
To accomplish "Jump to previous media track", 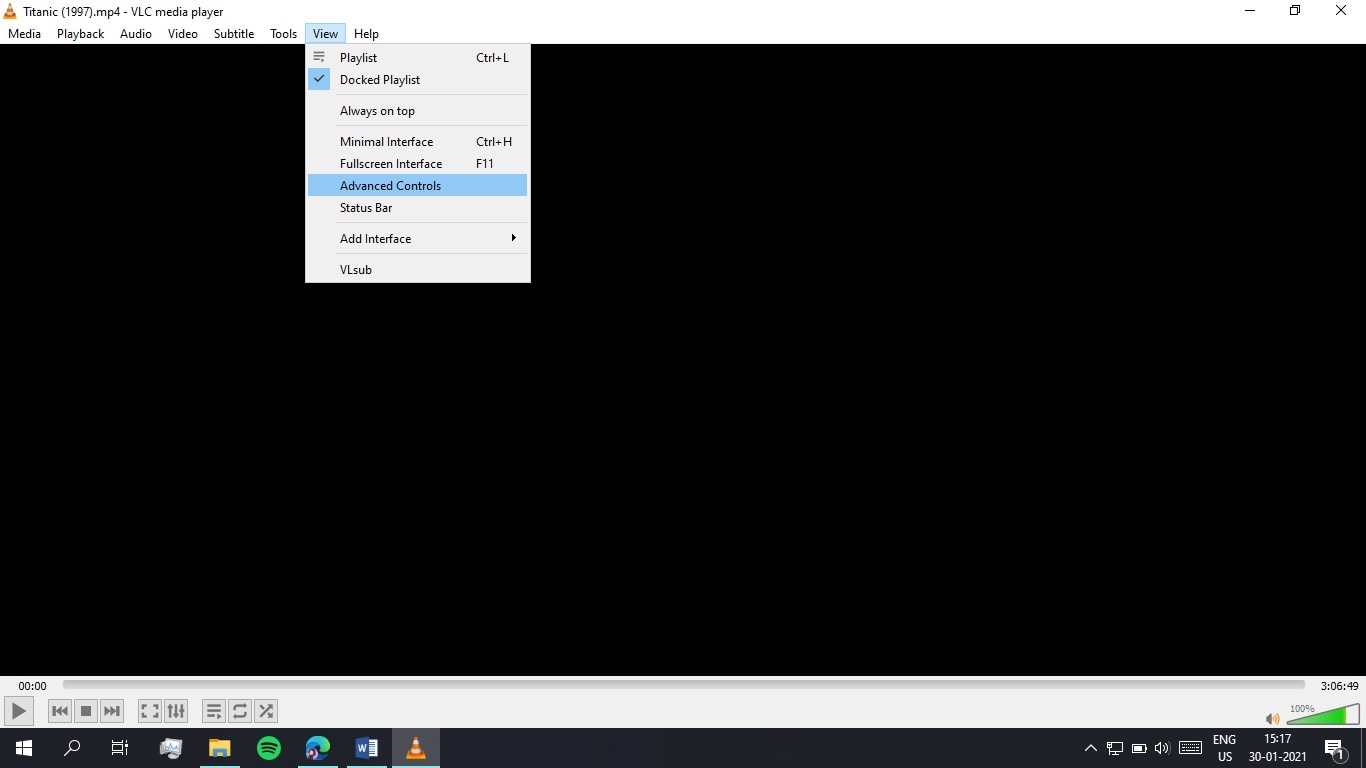I will [x=60, y=711].
